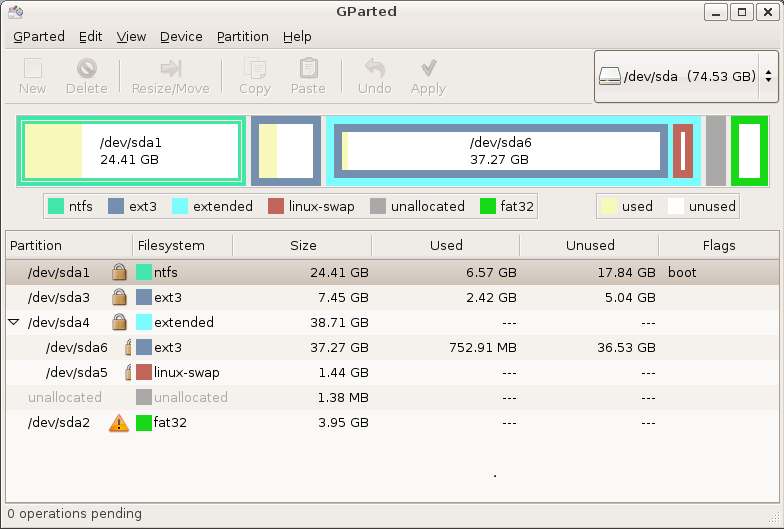Select /dev/sda1 block in disk map
The image size is (784, 529).
131,151
